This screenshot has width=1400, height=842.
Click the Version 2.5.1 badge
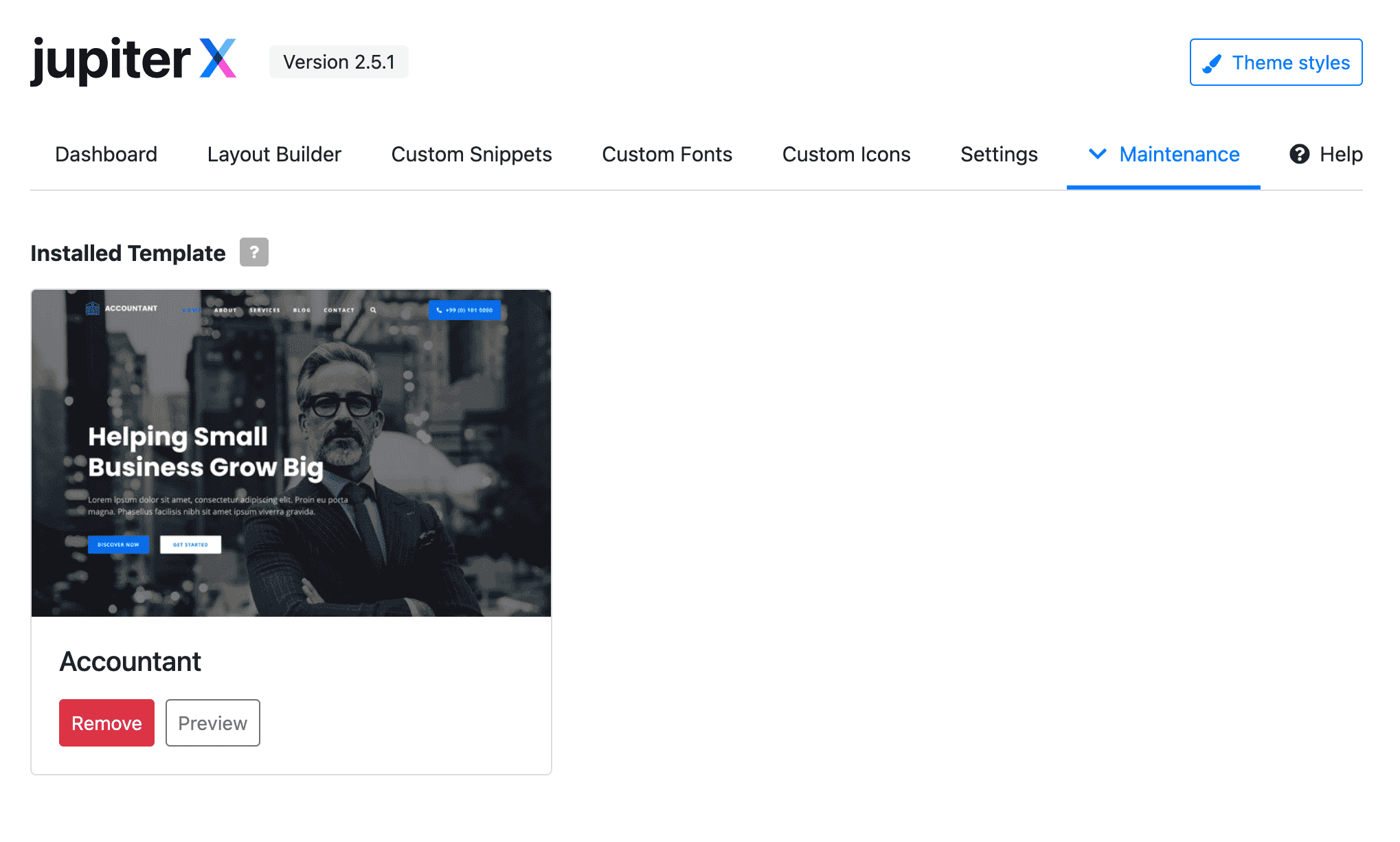click(339, 62)
